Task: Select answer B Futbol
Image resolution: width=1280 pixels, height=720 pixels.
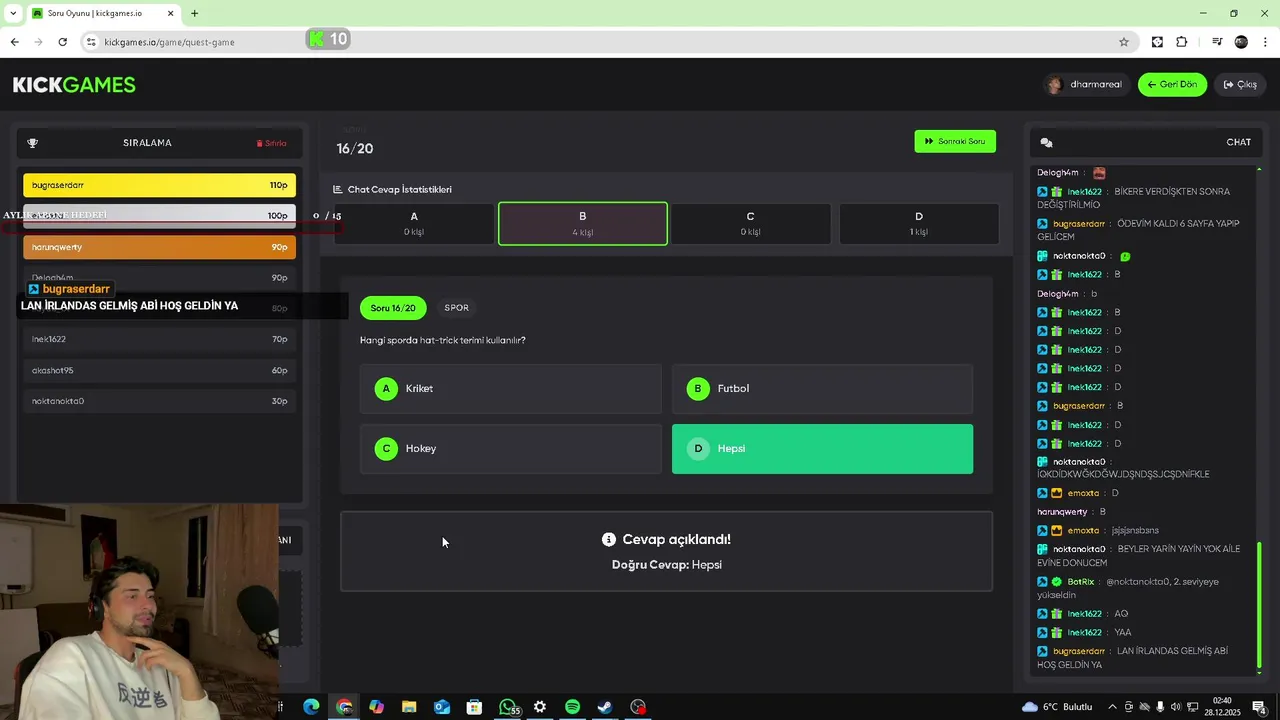Action: click(822, 389)
